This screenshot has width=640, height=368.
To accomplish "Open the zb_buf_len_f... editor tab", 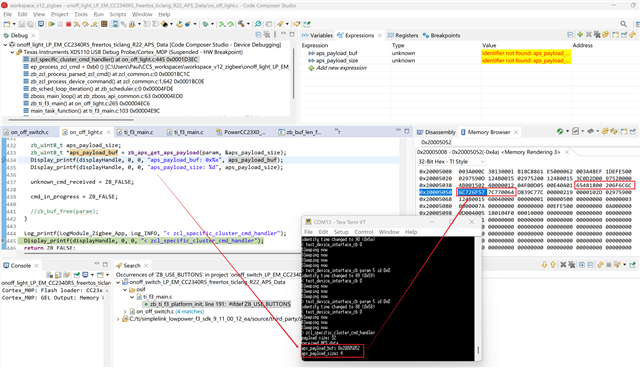I will [300, 132].
